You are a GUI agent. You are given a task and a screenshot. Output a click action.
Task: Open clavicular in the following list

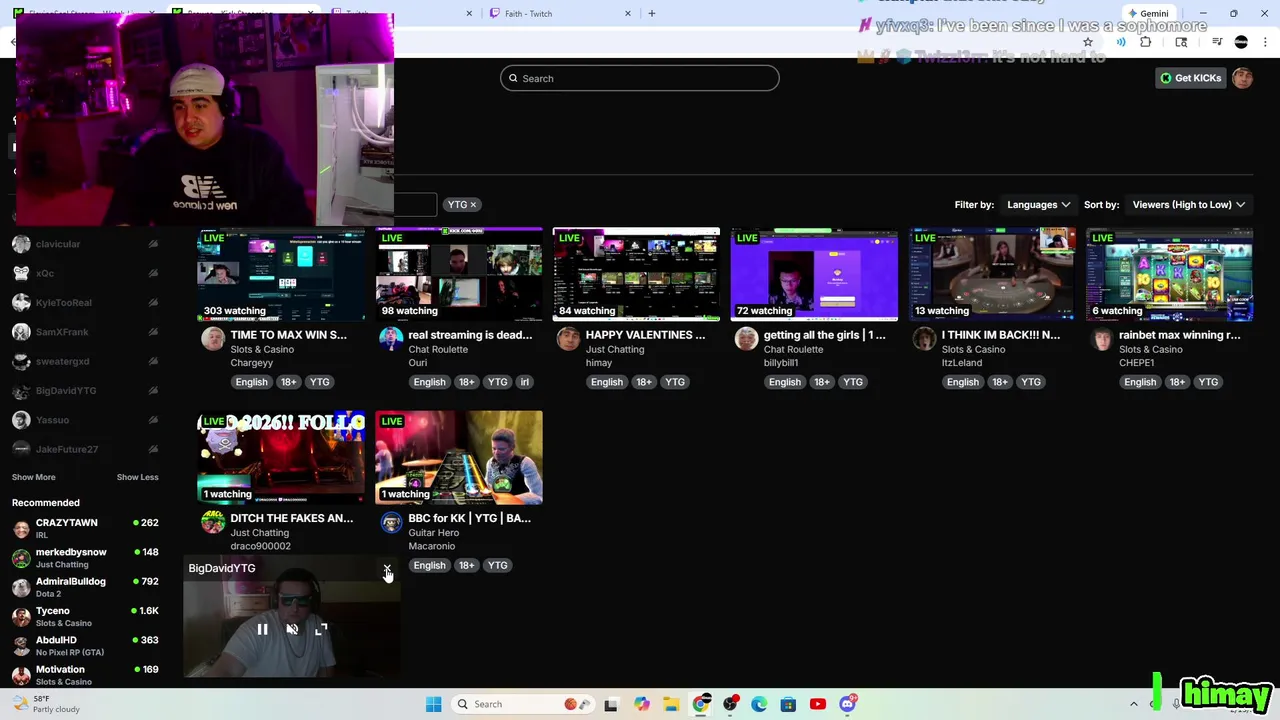coord(85,244)
